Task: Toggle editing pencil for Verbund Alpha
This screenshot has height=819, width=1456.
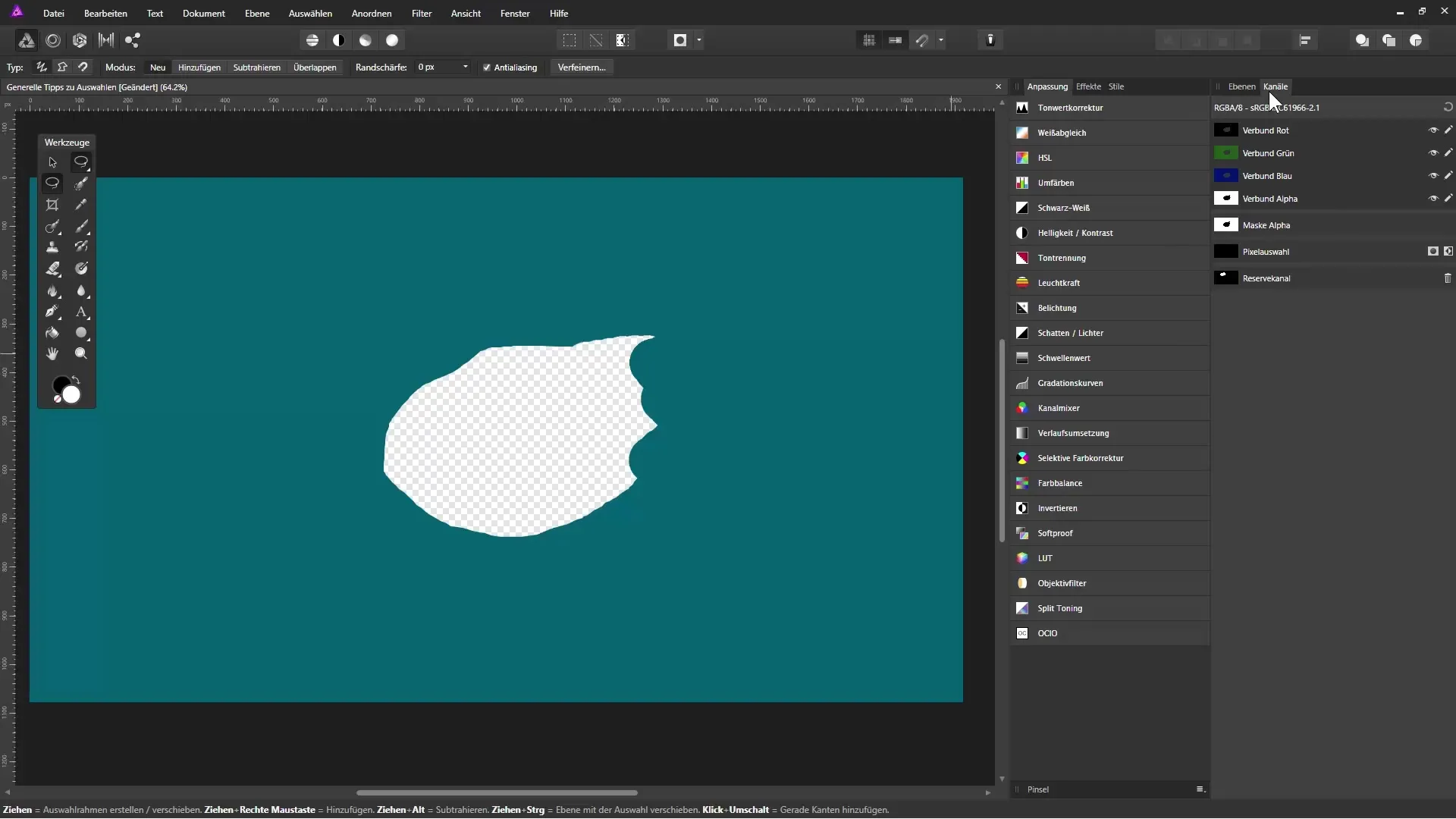Action: click(1448, 199)
